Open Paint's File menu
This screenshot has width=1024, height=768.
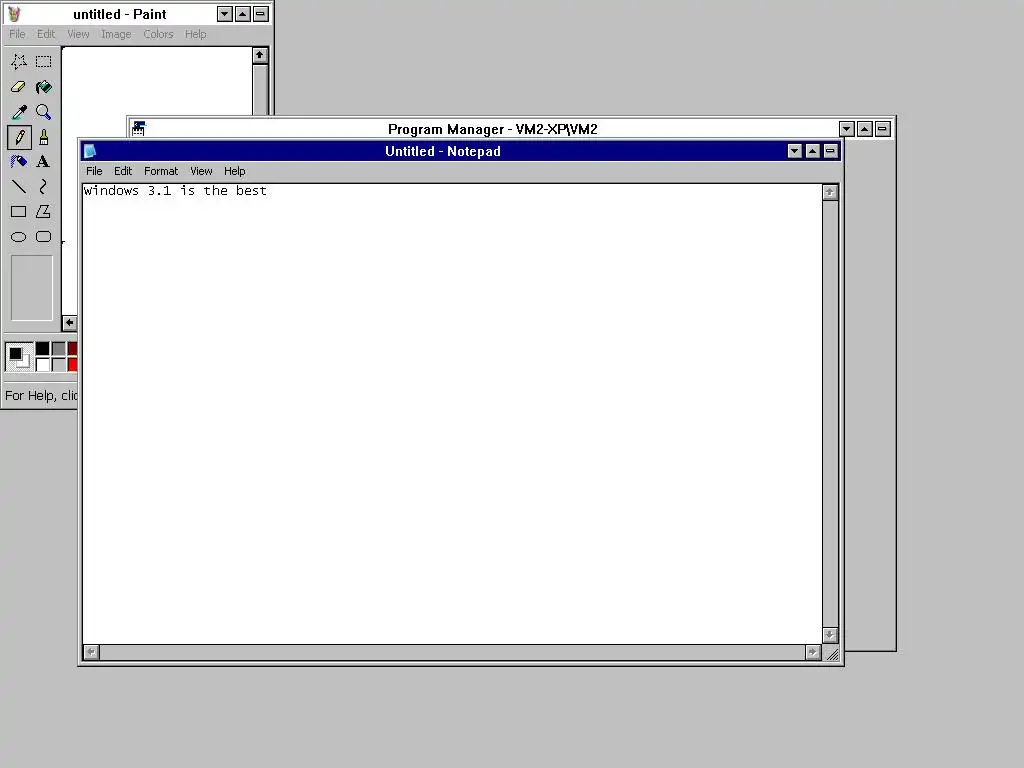point(17,34)
